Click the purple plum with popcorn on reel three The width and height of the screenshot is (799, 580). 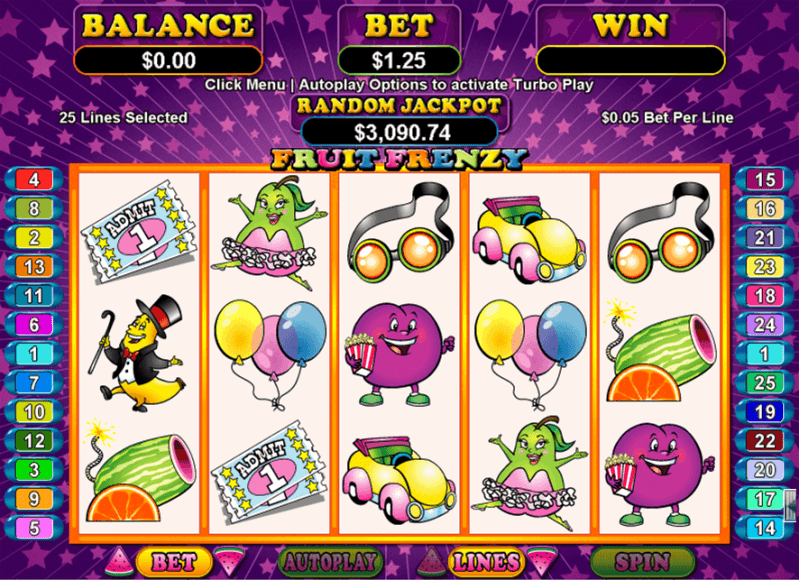click(x=398, y=355)
